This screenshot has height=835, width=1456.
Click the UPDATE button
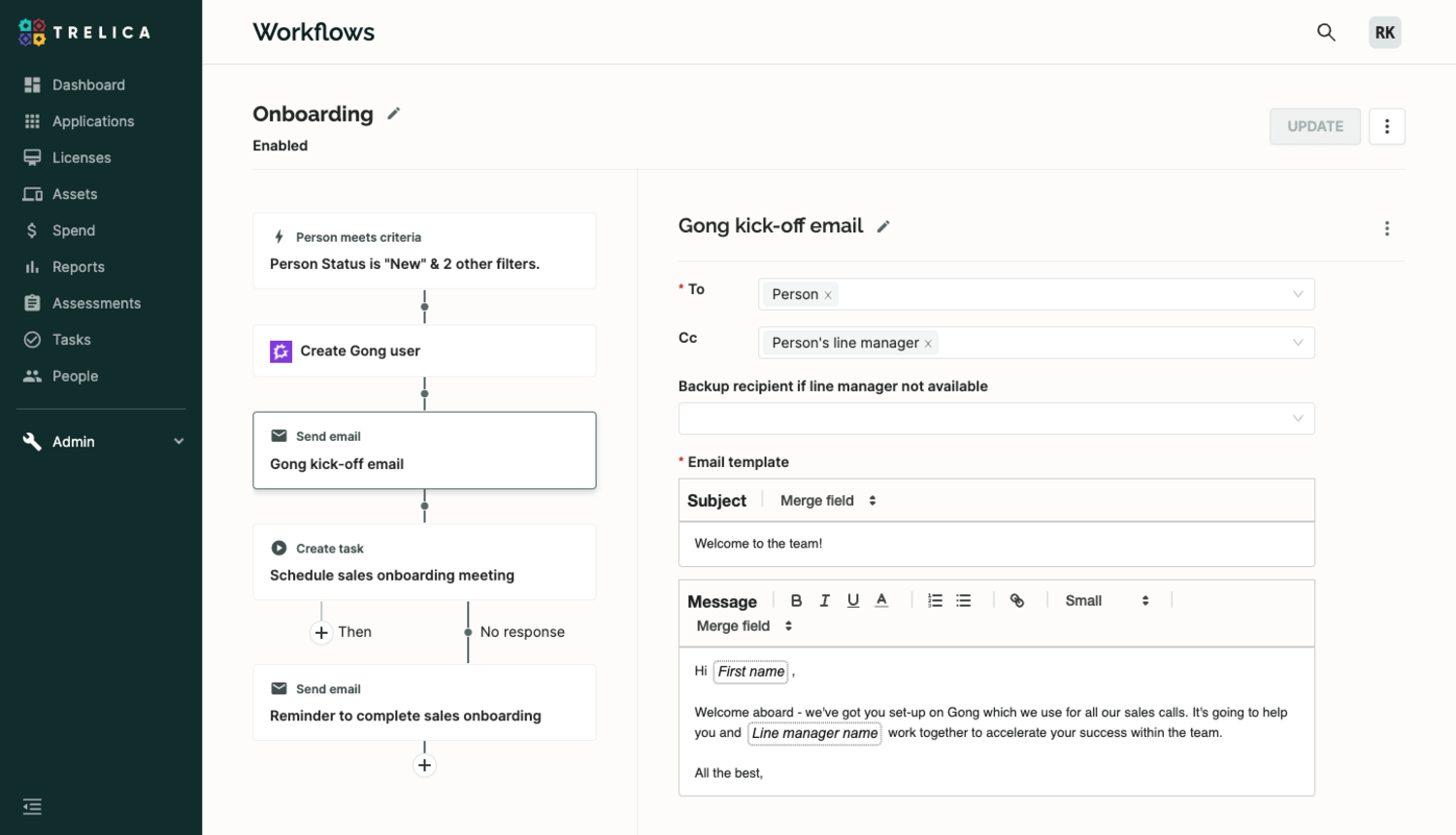pyautogui.click(x=1314, y=126)
